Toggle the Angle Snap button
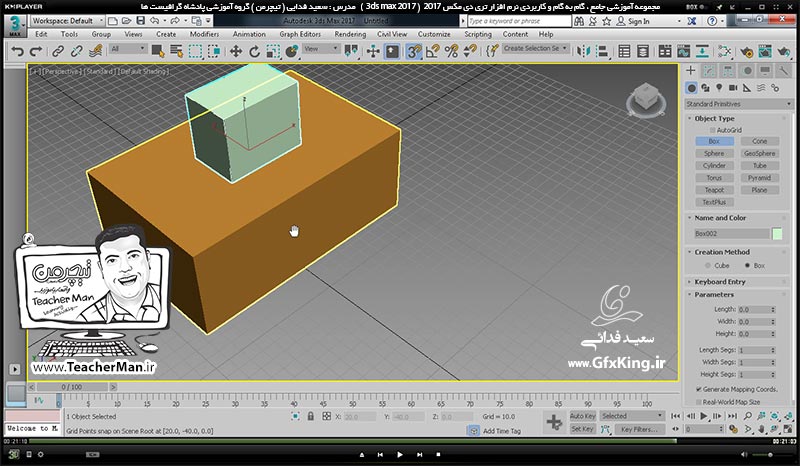 coord(433,51)
